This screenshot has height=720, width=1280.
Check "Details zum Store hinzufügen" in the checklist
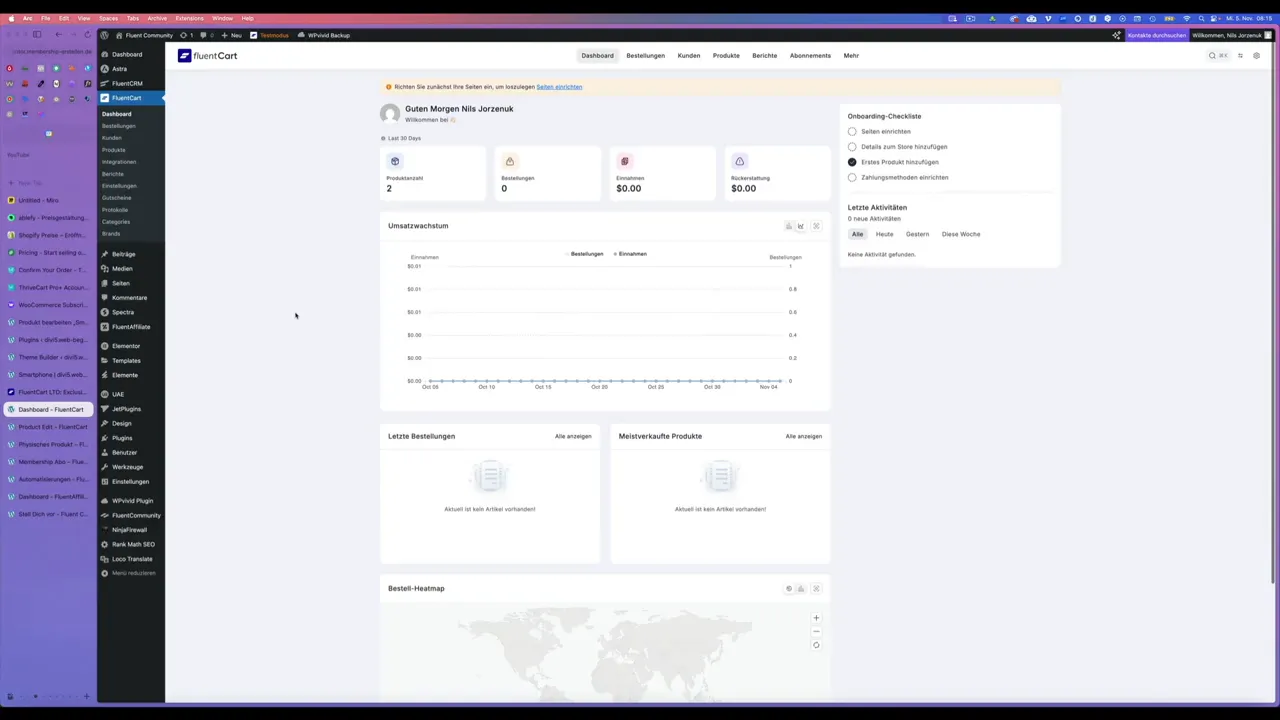coord(852,146)
